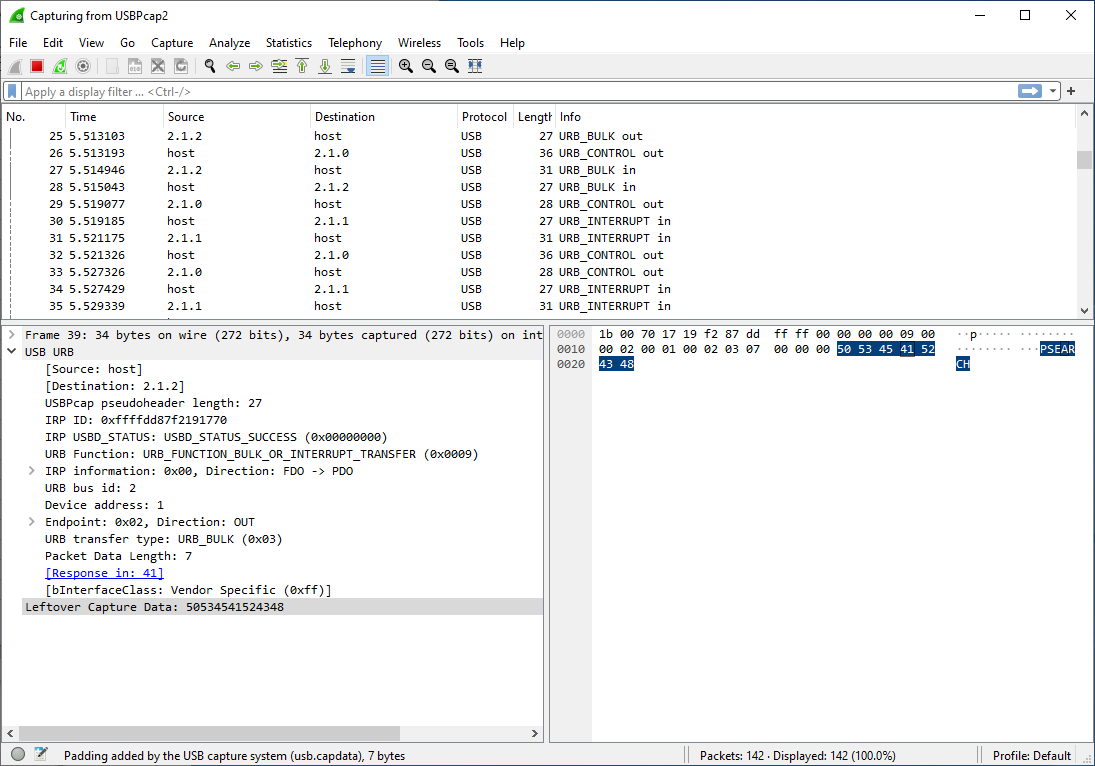Open the Statistics menu
Image resolution: width=1095 pixels, height=766 pixels.
click(288, 43)
